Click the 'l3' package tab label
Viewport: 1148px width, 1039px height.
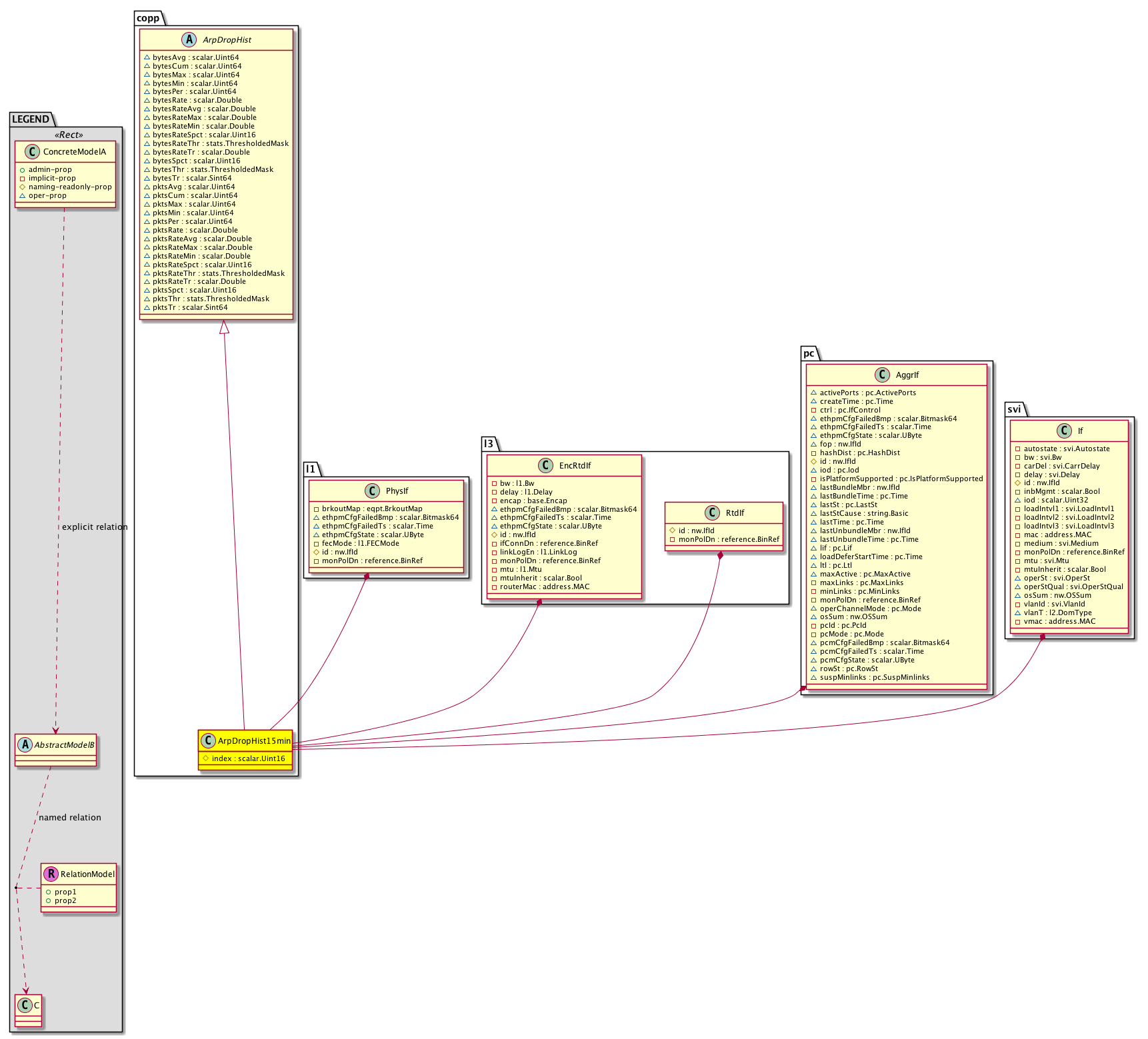coord(489,443)
